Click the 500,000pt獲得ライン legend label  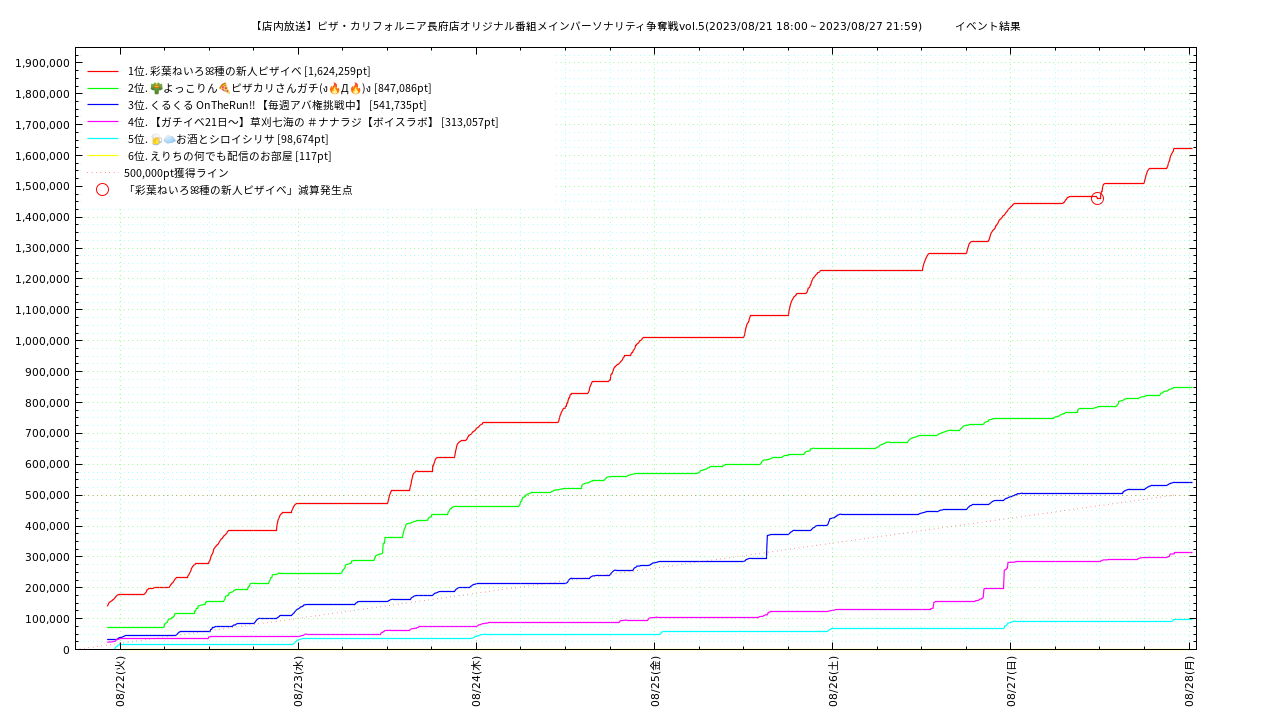point(176,173)
